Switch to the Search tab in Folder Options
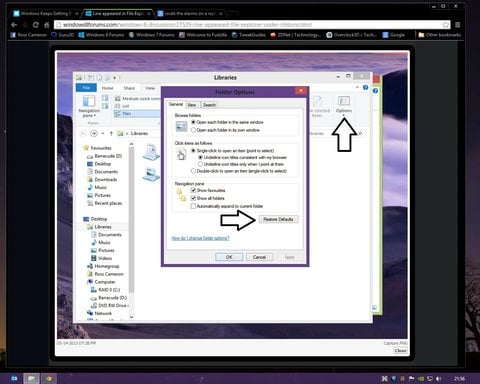Viewport: 480px width, 384px height. tap(209, 105)
